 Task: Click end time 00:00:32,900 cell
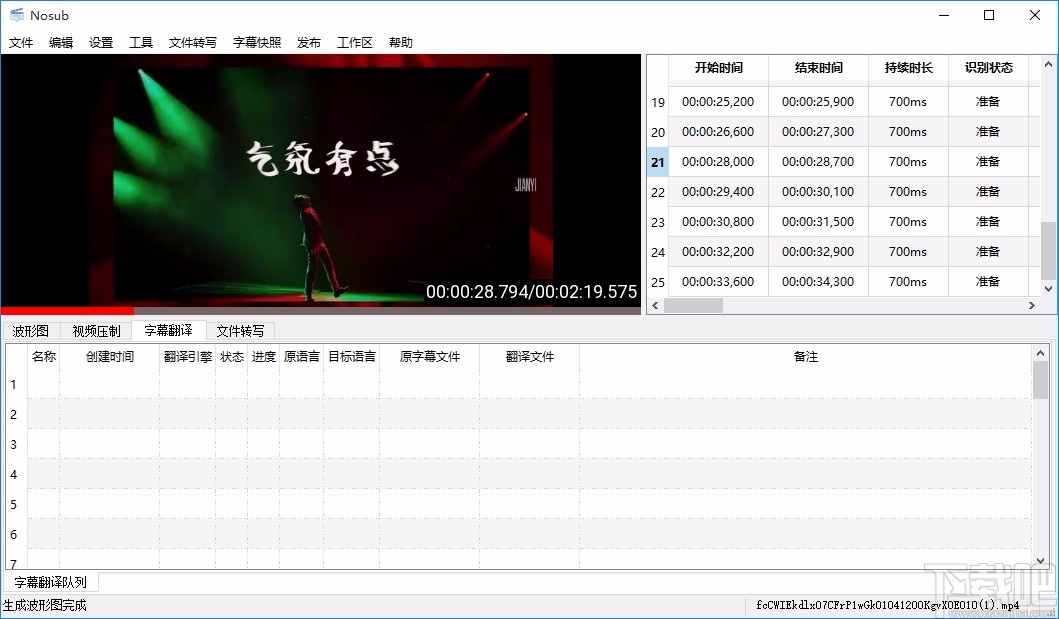click(819, 252)
